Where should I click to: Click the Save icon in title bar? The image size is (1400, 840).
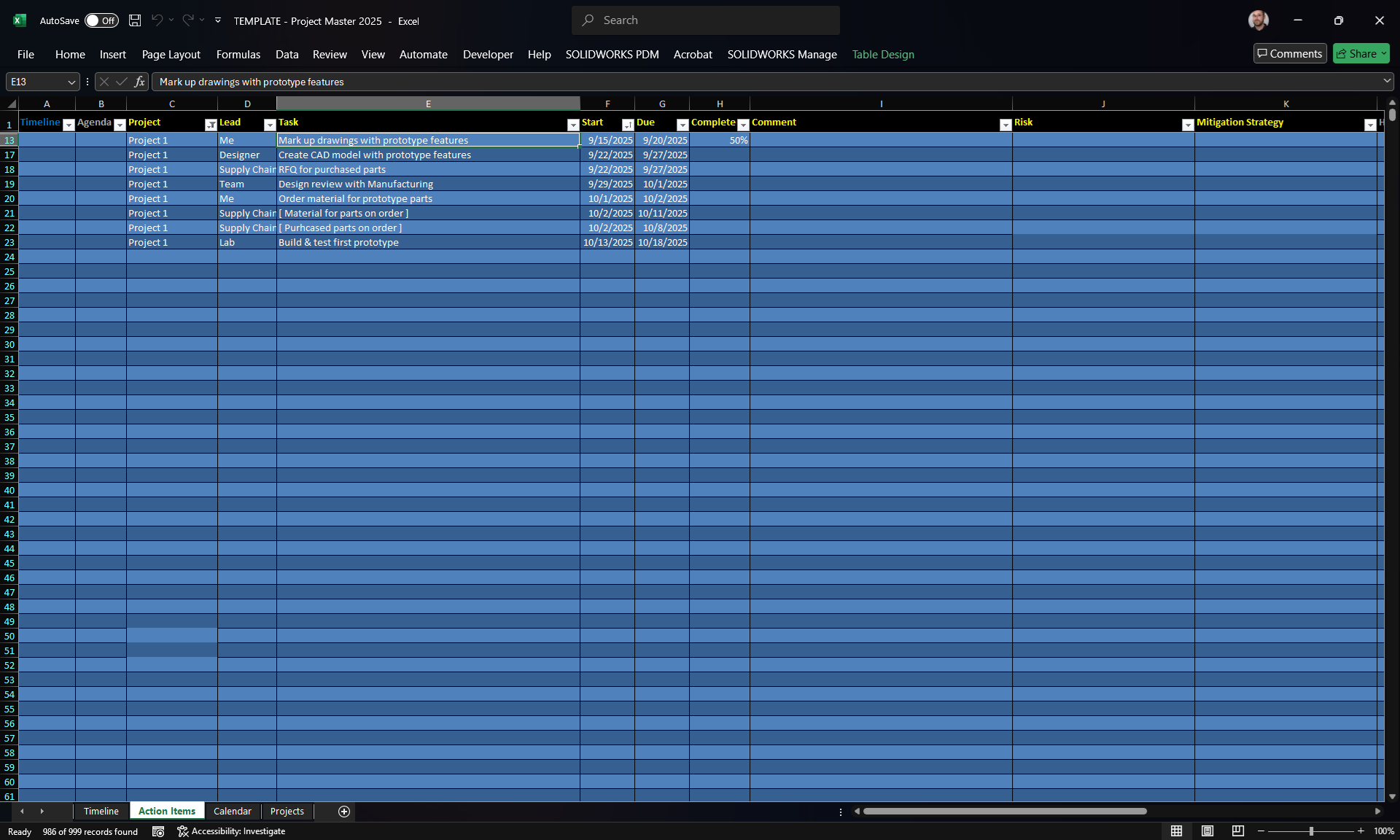click(135, 20)
